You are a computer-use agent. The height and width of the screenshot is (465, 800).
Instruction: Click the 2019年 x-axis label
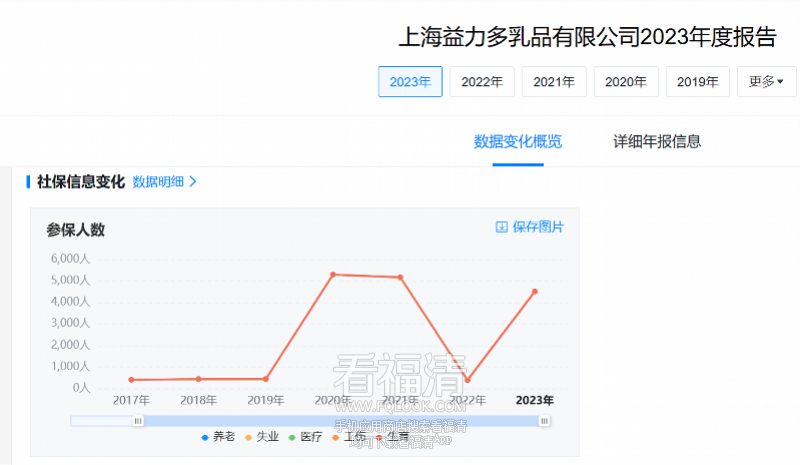click(x=266, y=400)
